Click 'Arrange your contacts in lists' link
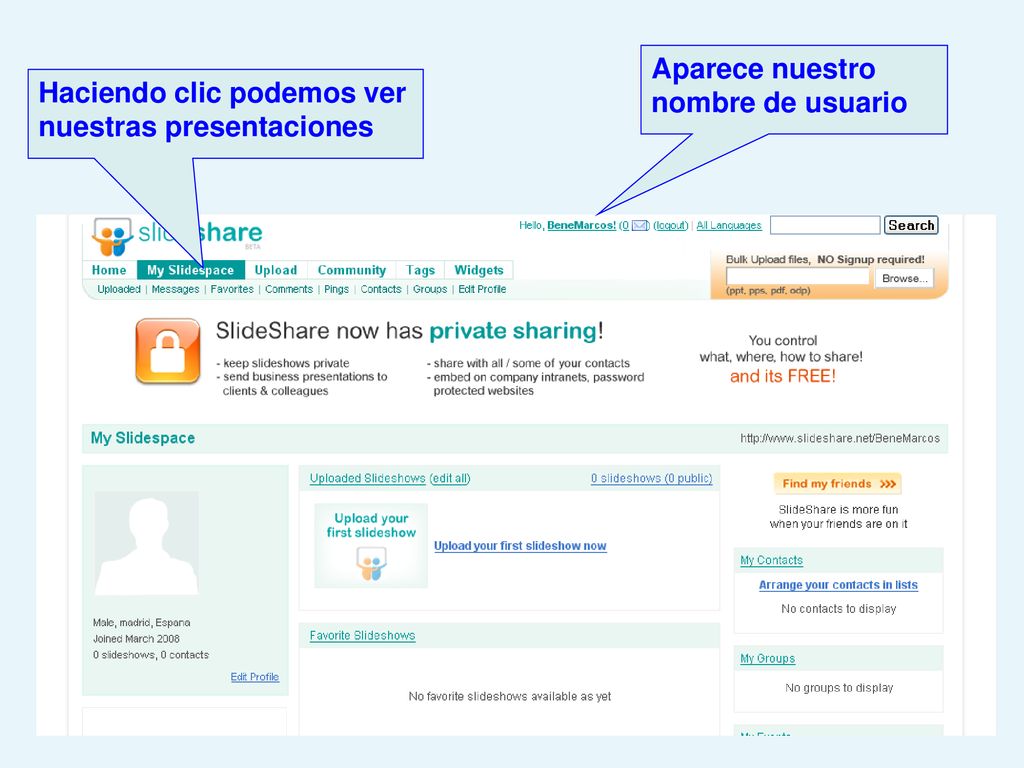The image size is (1024, 768). click(x=839, y=585)
